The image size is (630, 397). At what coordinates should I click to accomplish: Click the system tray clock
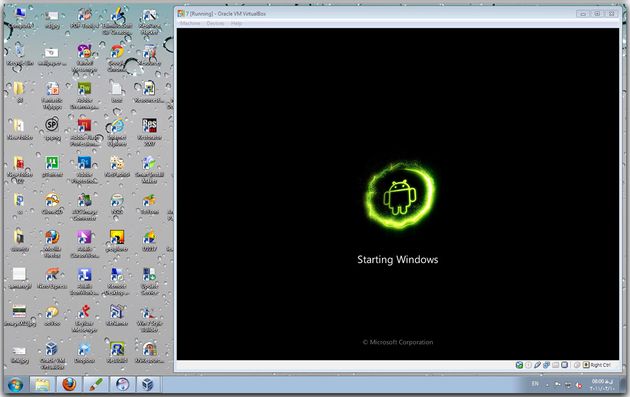(x=601, y=385)
